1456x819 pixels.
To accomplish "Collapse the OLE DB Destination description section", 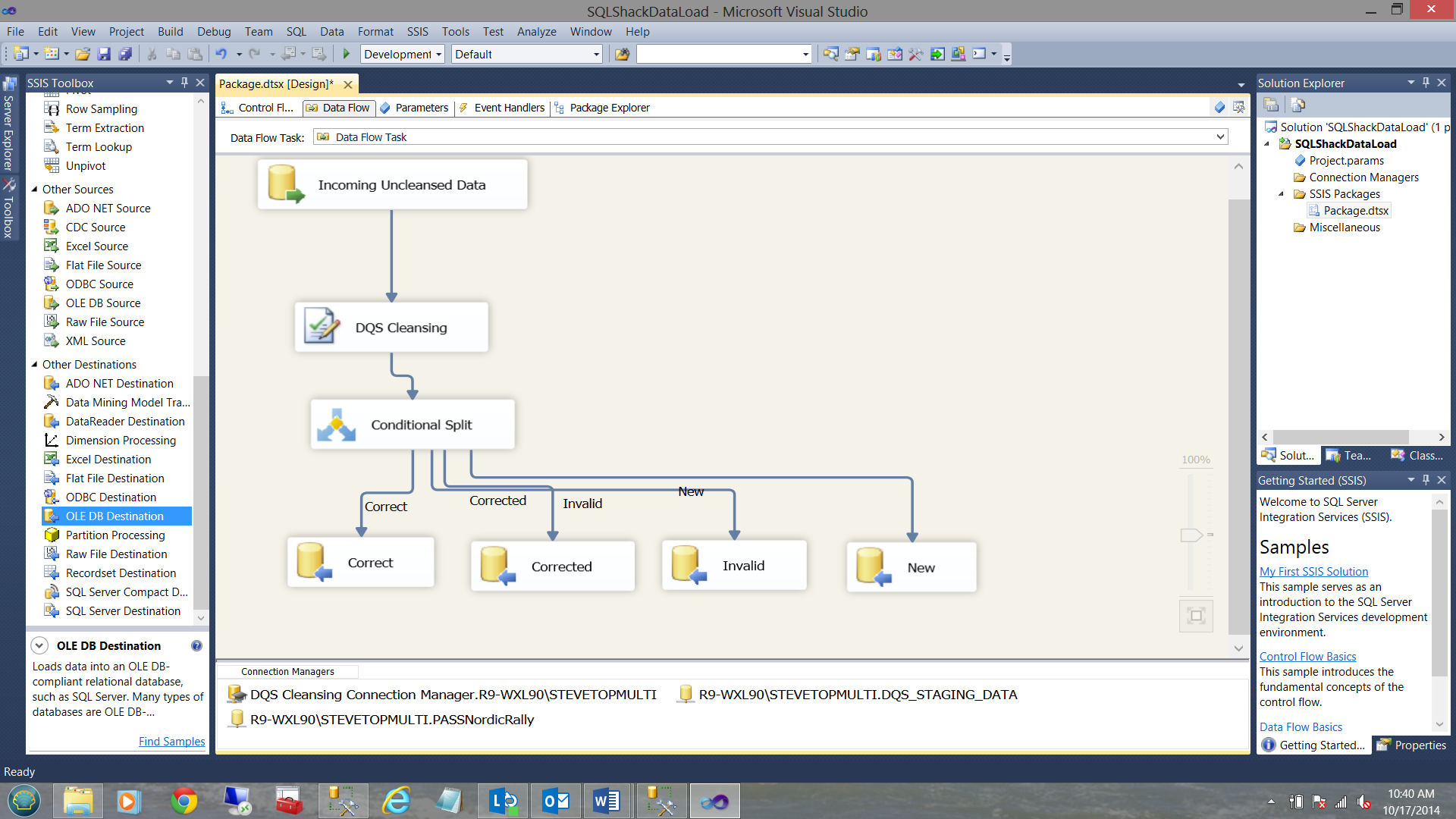I will coord(39,646).
